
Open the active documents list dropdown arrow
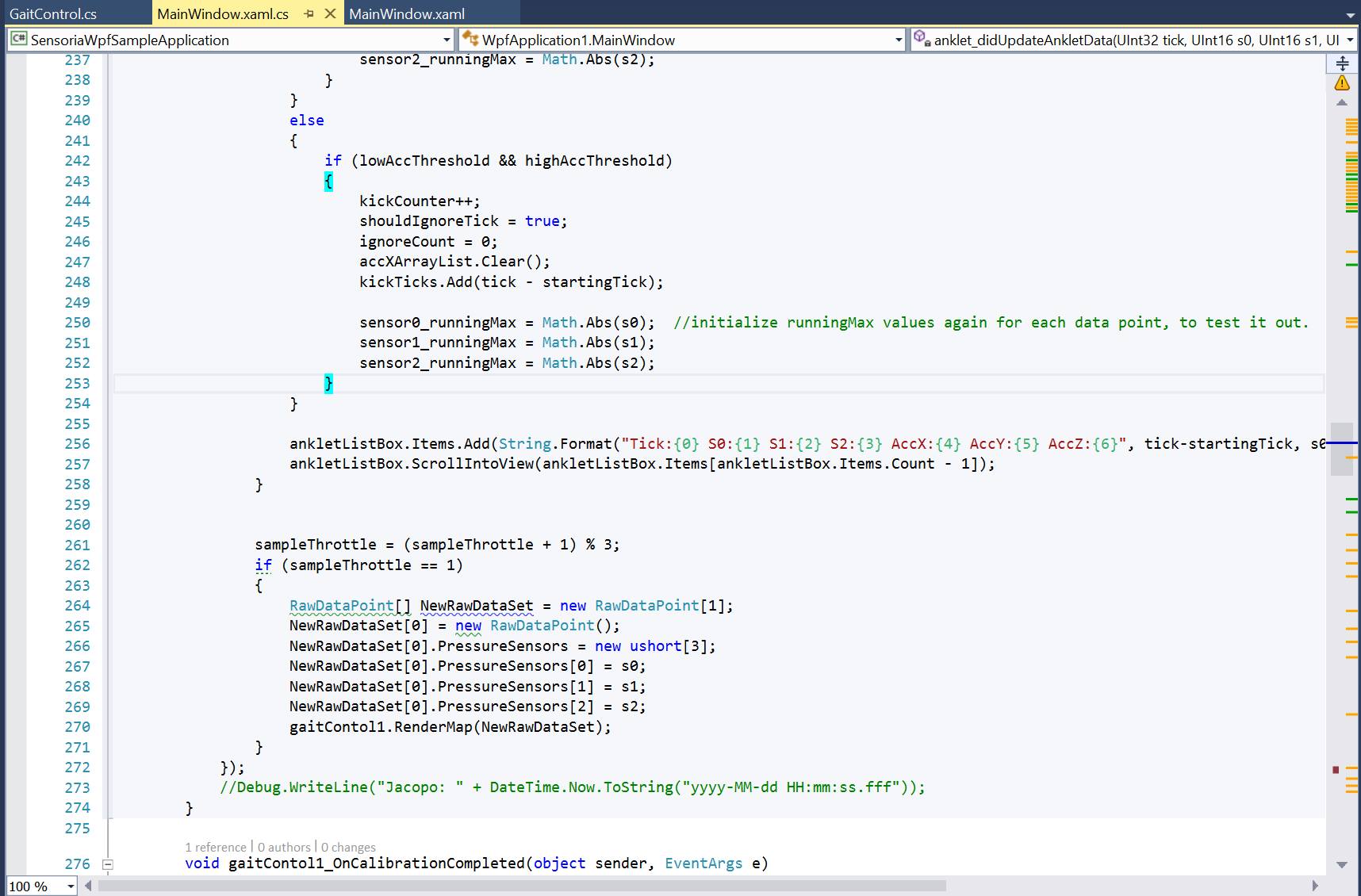pos(1350,14)
